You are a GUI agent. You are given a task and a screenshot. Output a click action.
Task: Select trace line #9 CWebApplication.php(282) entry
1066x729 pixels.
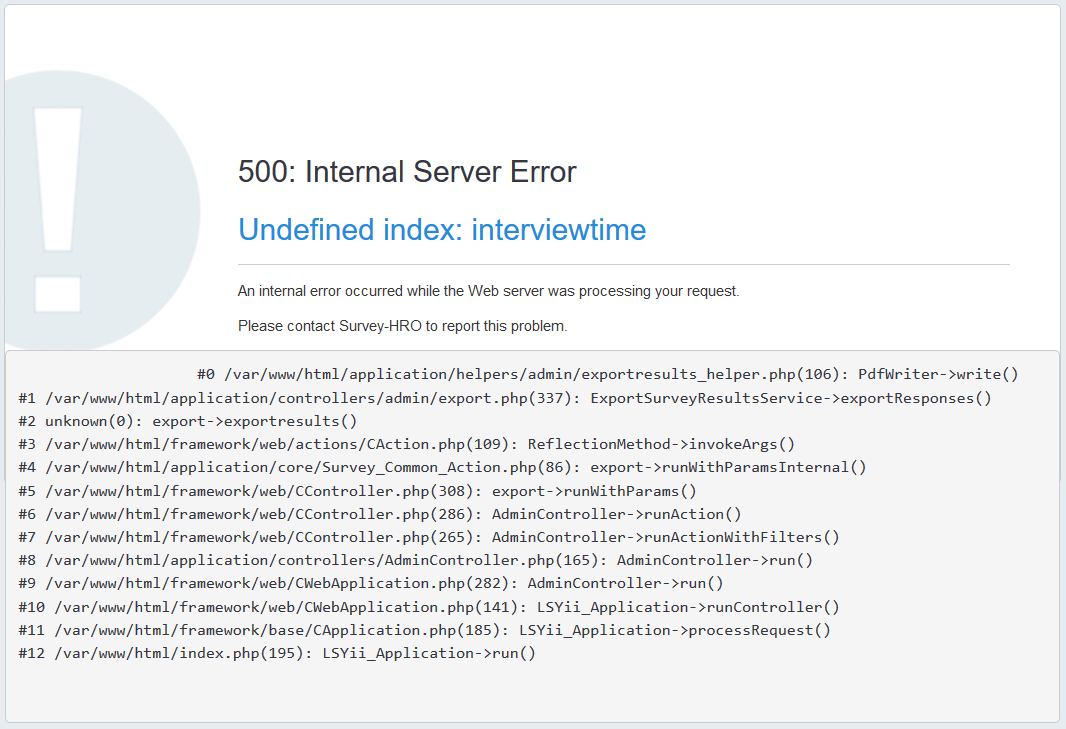pyautogui.click(x=370, y=583)
